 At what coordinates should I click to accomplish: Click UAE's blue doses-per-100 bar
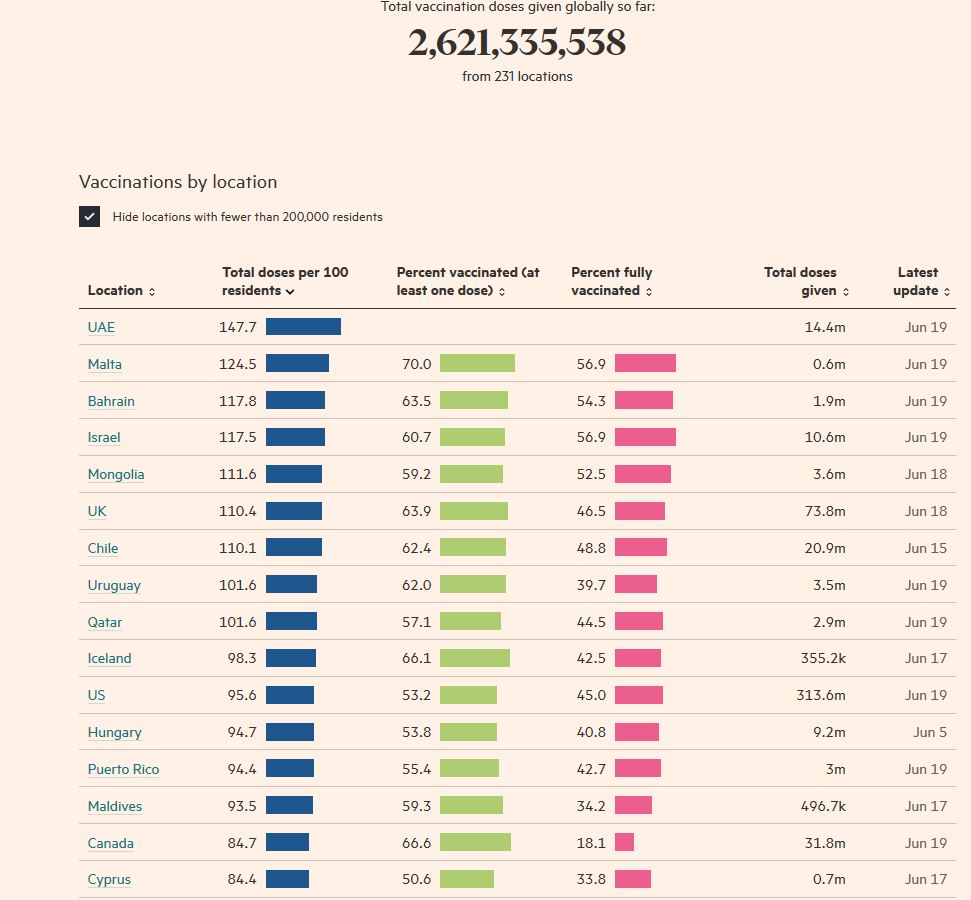pos(303,327)
